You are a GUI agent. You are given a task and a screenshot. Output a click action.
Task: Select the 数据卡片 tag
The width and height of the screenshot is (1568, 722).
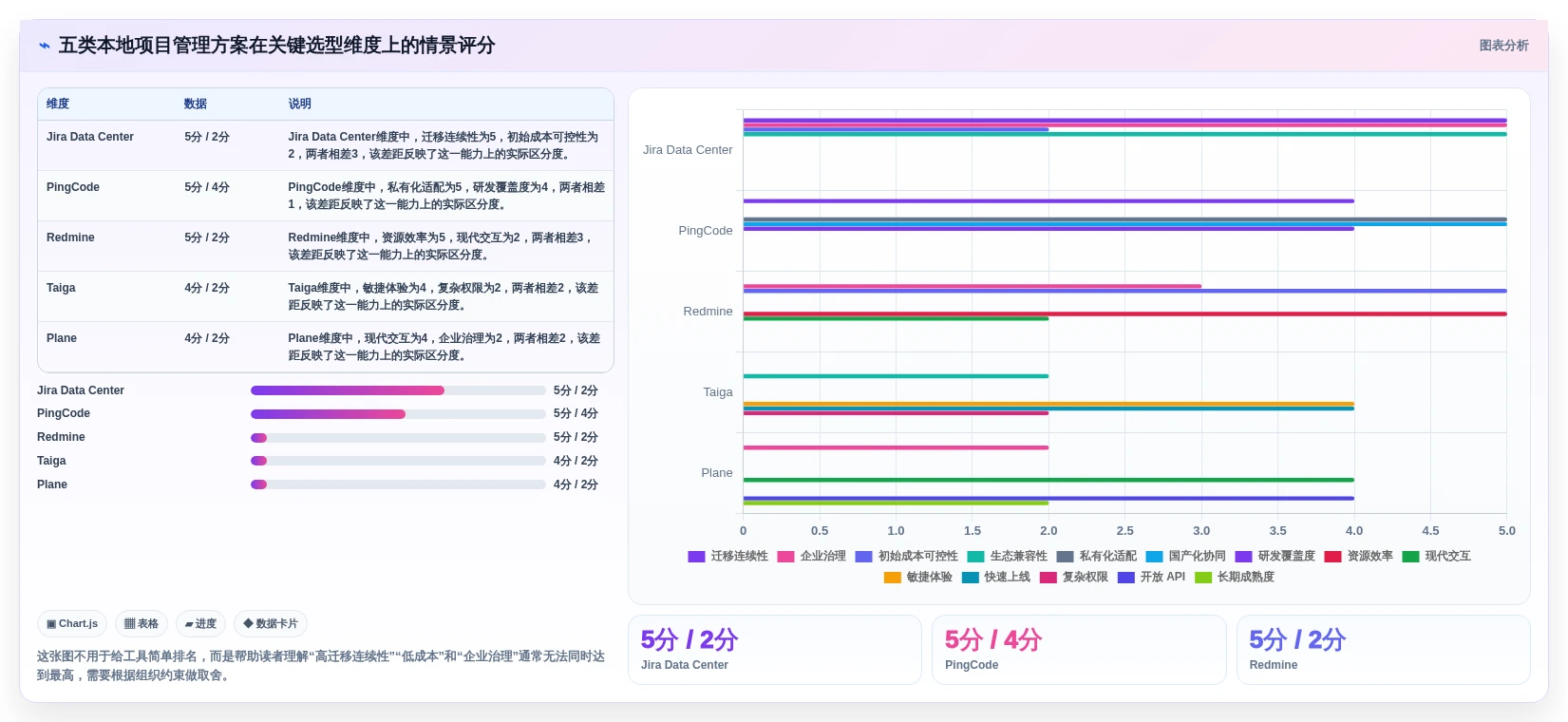click(271, 624)
